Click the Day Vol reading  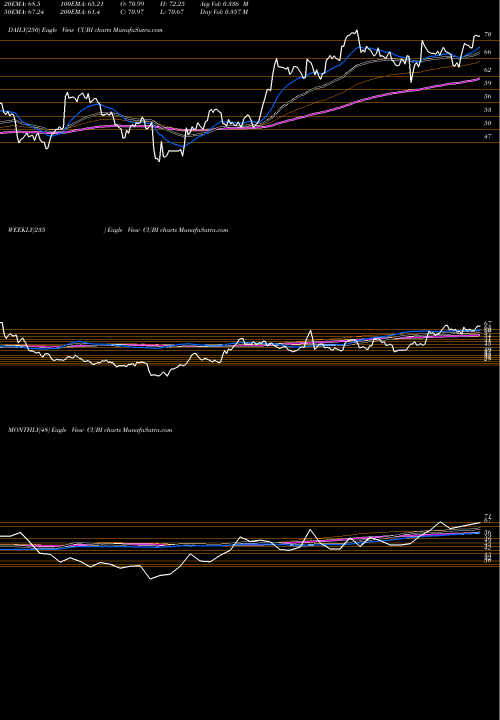click(224, 12)
